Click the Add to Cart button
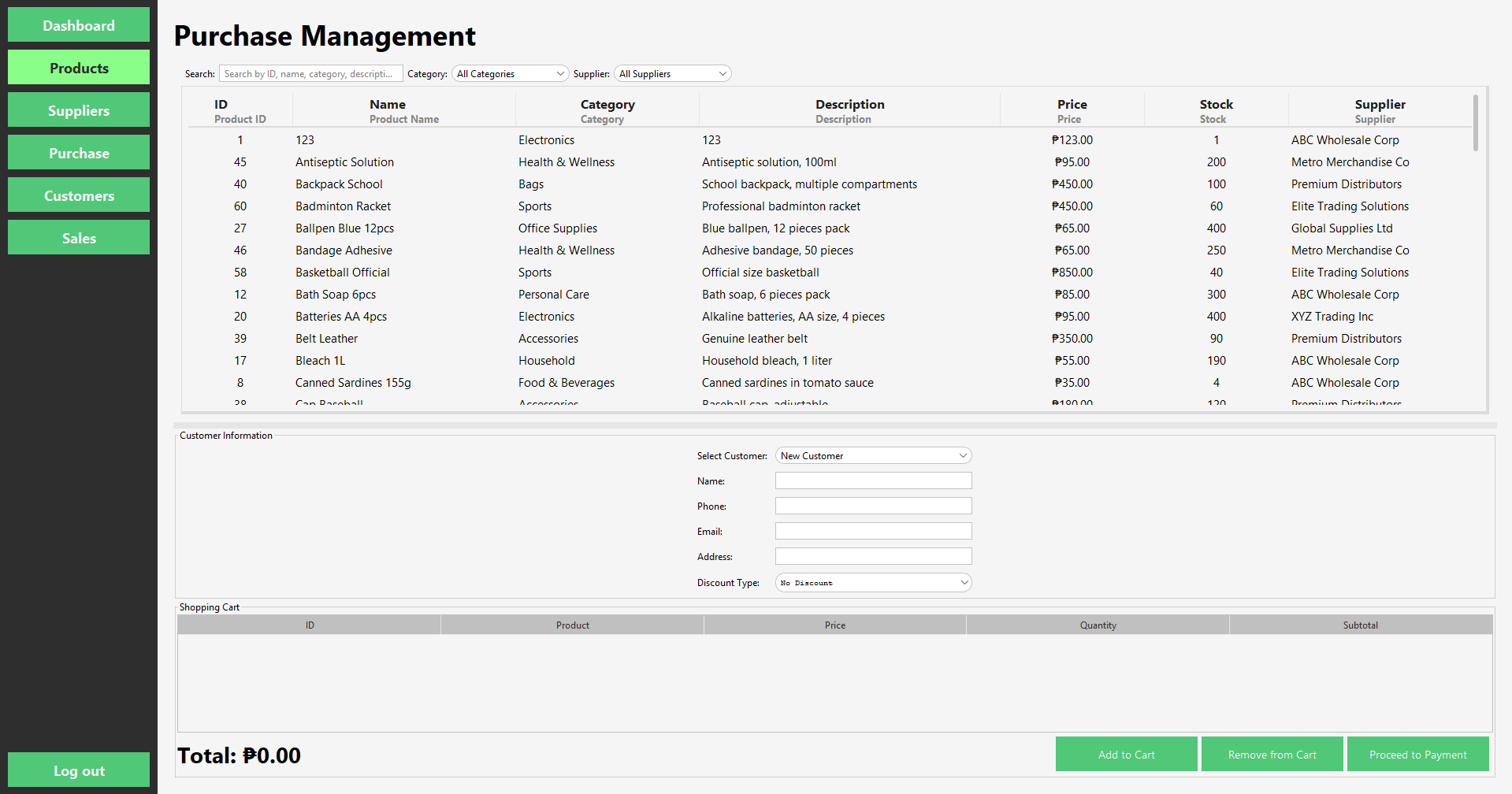This screenshot has width=1512, height=794. [1126, 754]
